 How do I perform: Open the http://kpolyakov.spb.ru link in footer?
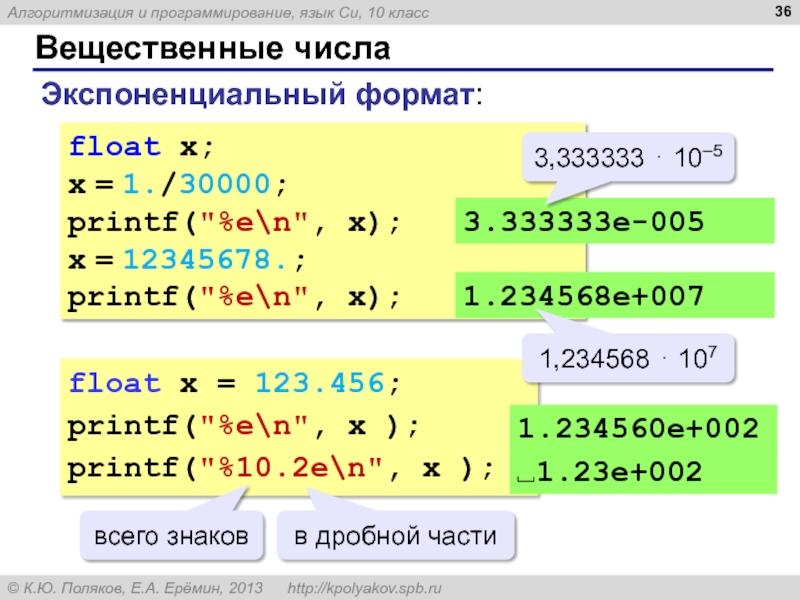click(364, 586)
